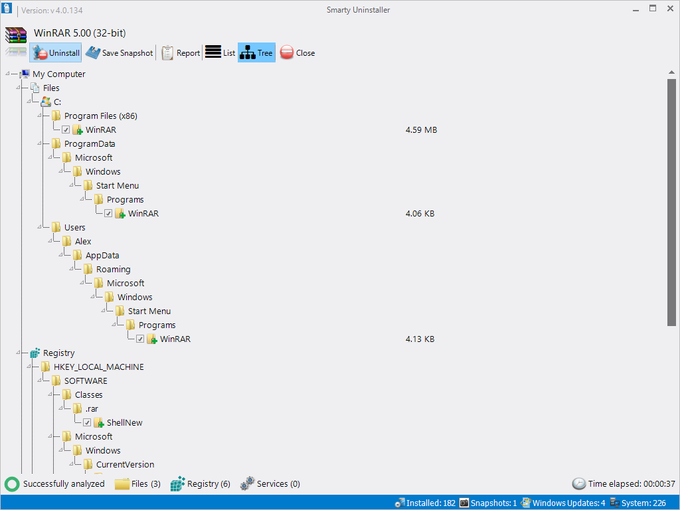Click the Registry (6) status icon
This screenshot has height=510, width=680.
pos(177,484)
